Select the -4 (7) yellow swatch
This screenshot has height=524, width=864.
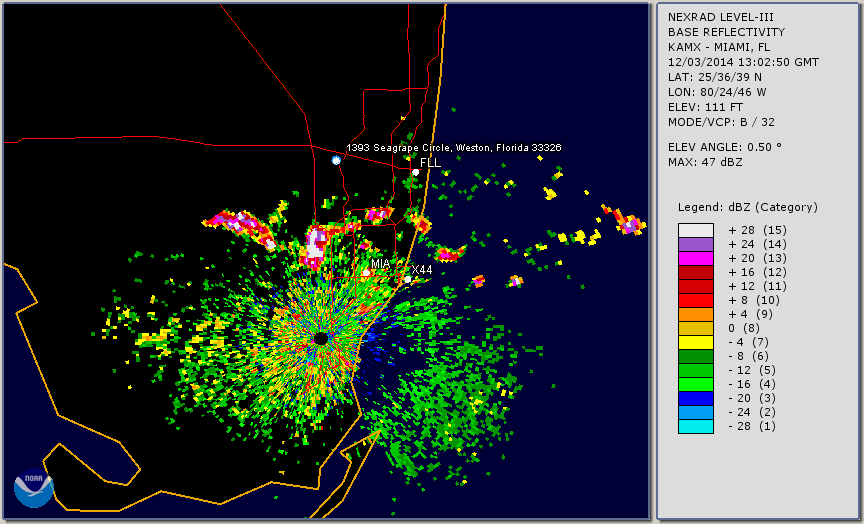[696, 342]
